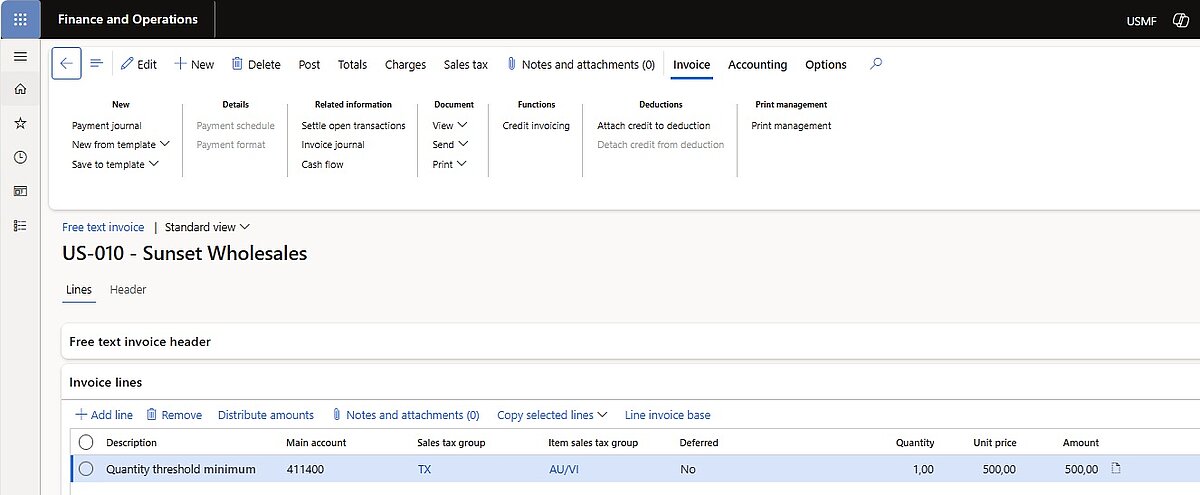The height and width of the screenshot is (495, 1200).
Task: Open Workspaces icon in the sidebar
Action: pos(20,191)
